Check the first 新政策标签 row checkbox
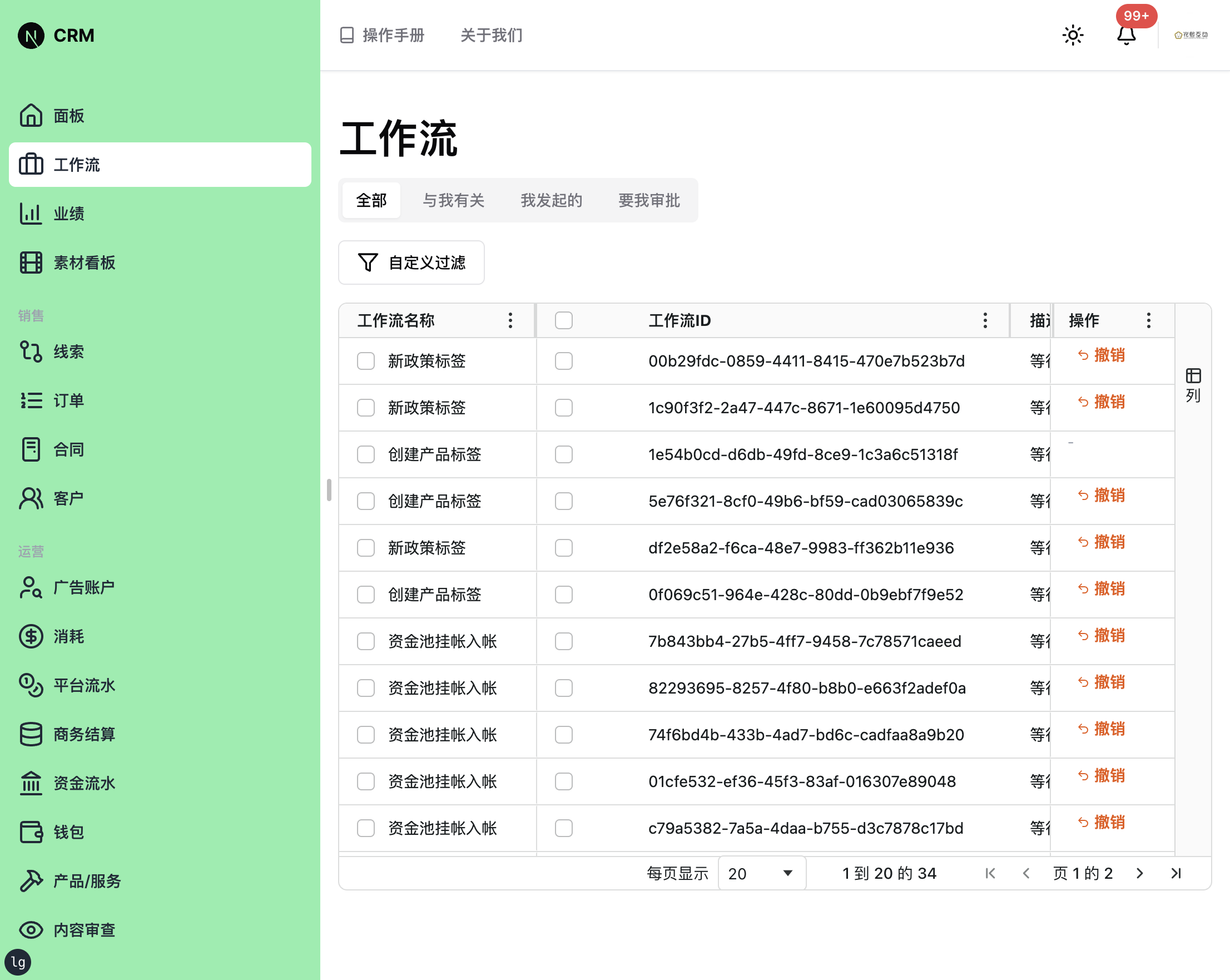The image size is (1230, 980). click(366, 361)
